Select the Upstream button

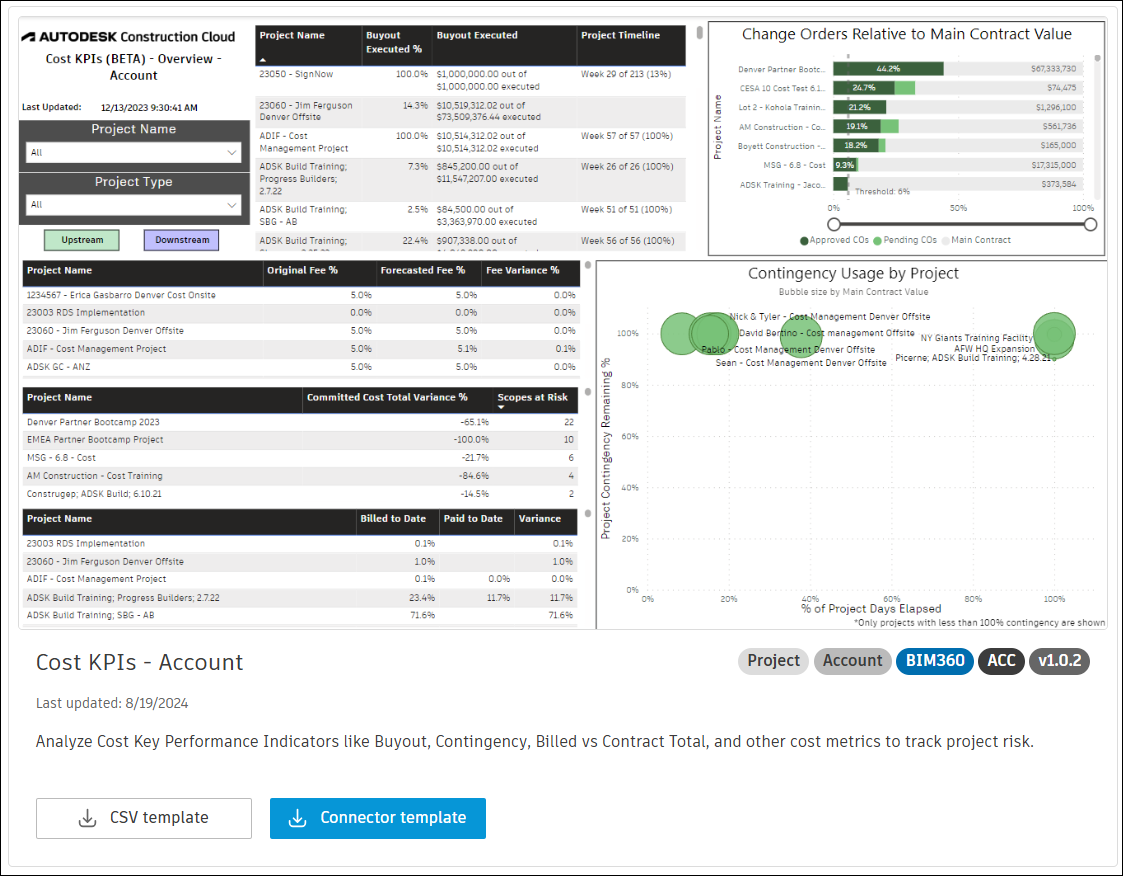pos(82,240)
